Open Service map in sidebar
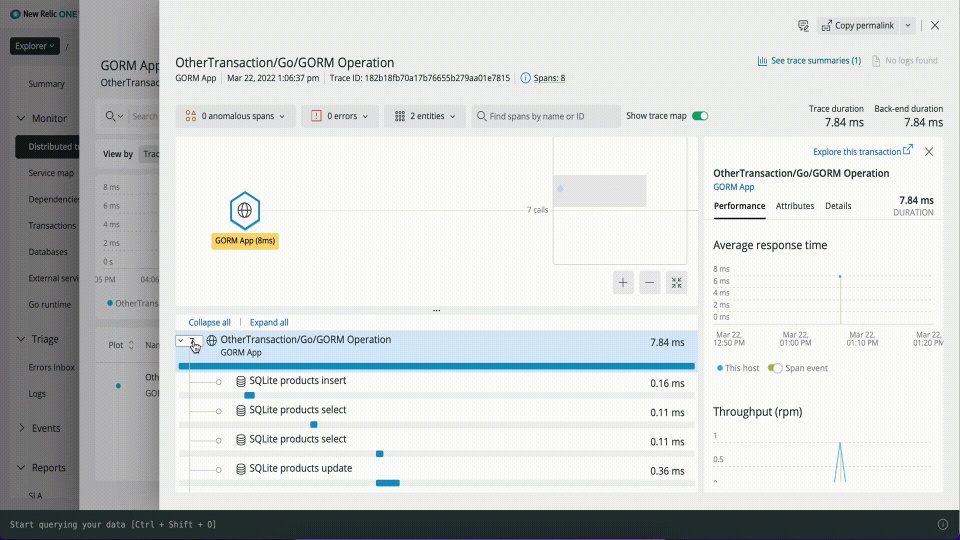The width and height of the screenshot is (960, 540). click(x=51, y=173)
